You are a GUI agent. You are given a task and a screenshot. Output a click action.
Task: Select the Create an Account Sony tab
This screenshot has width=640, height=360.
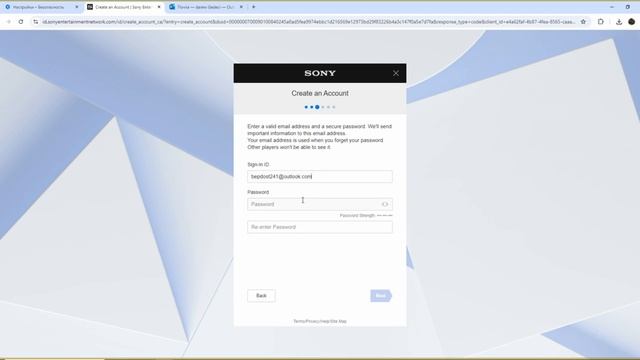tap(124, 7)
